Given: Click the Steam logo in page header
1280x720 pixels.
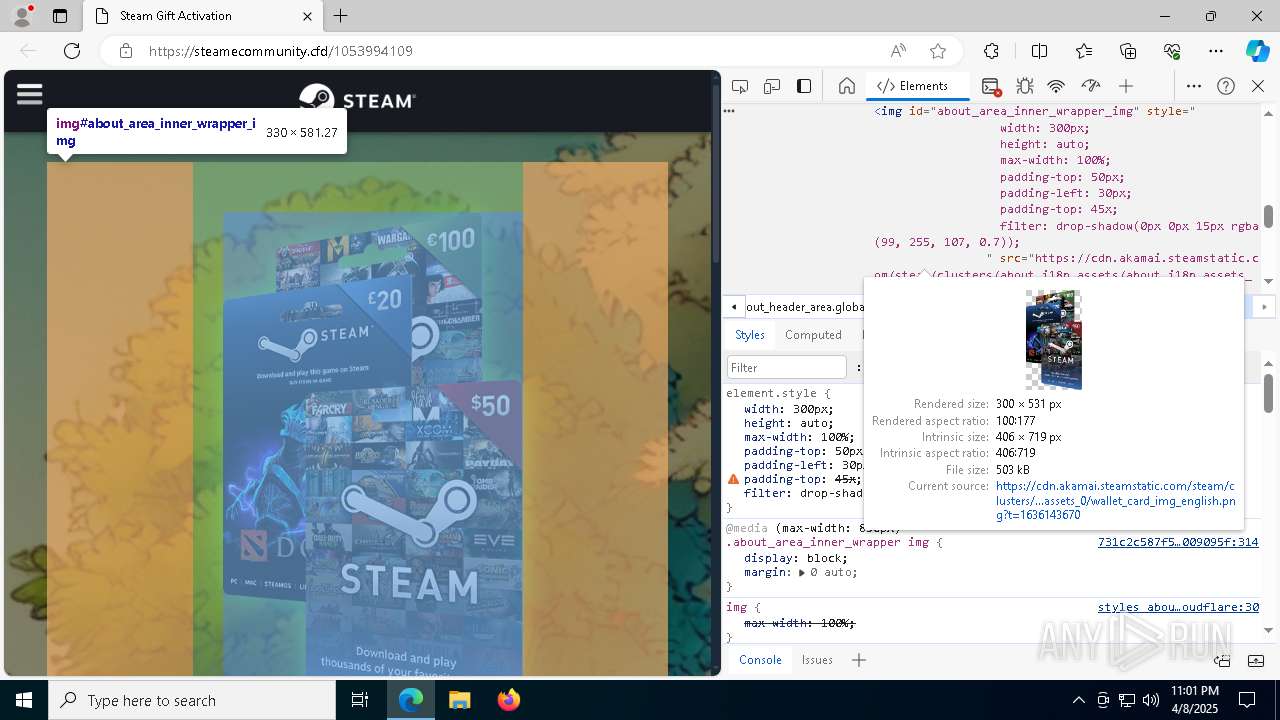Looking at the screenshot, I should (x=357, y=100).
